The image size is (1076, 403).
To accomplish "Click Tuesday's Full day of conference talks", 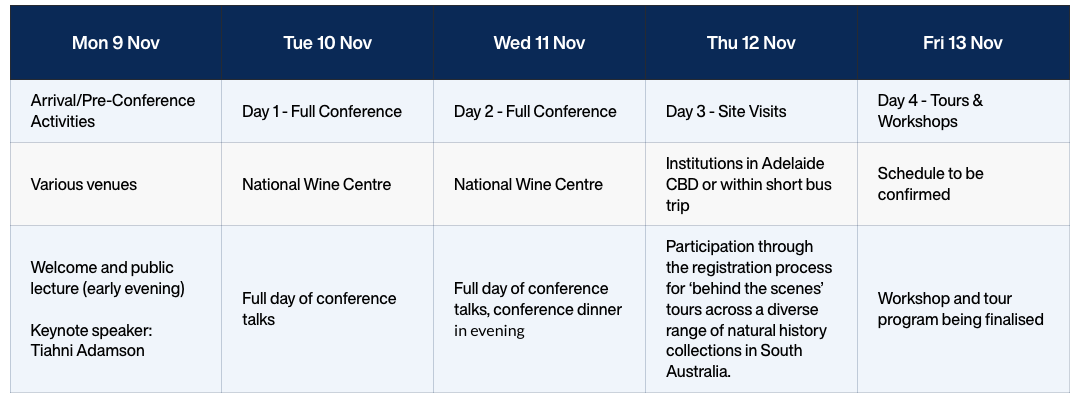I will click(x=319, y=309).
